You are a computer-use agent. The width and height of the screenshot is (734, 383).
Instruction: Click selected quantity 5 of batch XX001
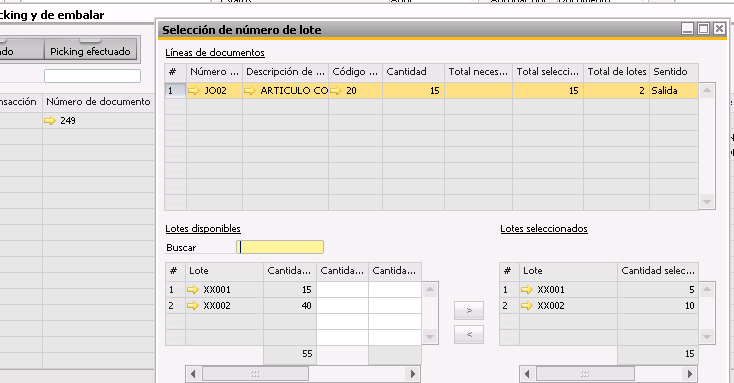point(658,289)
